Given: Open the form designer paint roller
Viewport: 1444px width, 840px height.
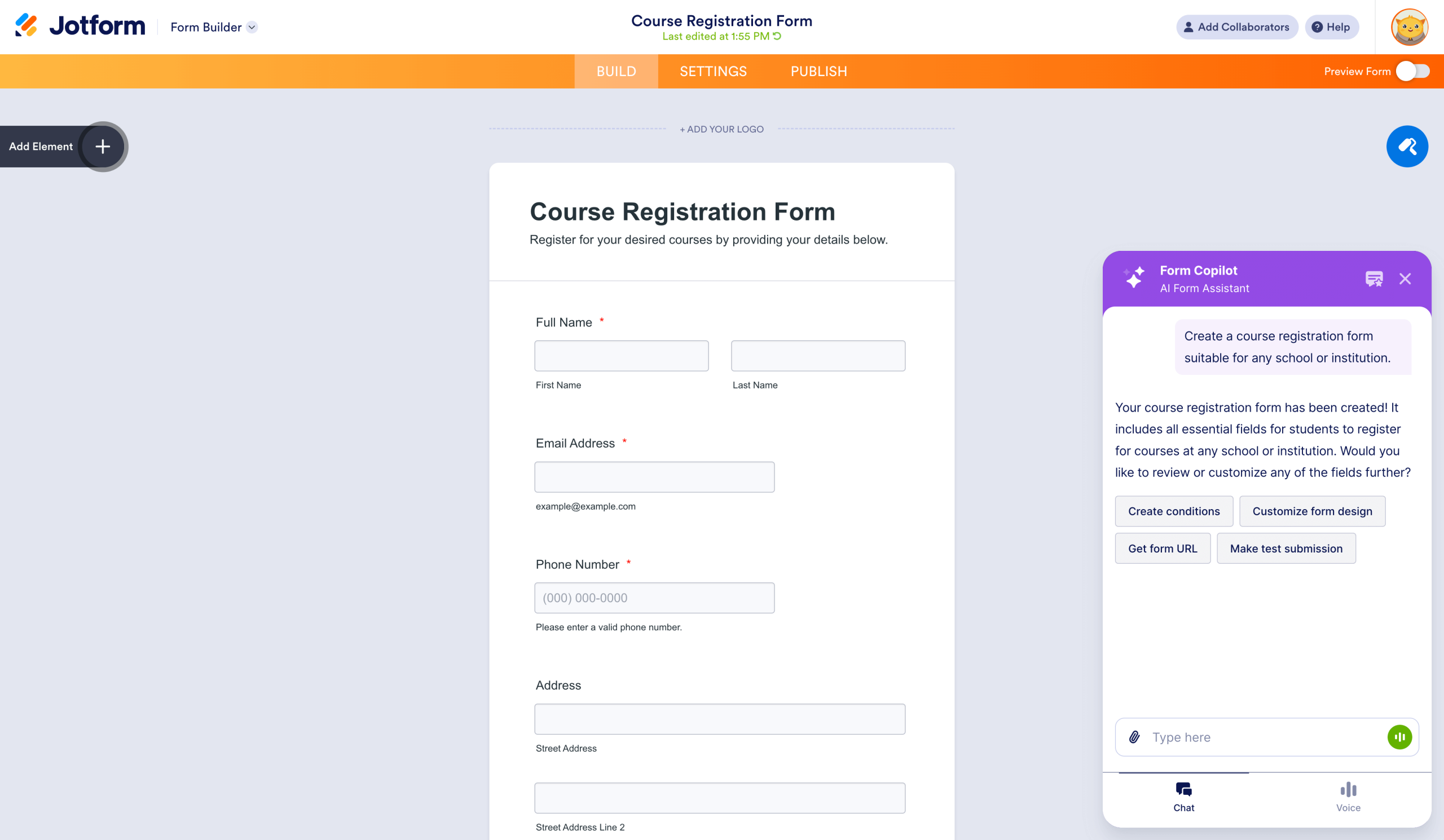Looking at the screenshot, I should click(1407, 147).
